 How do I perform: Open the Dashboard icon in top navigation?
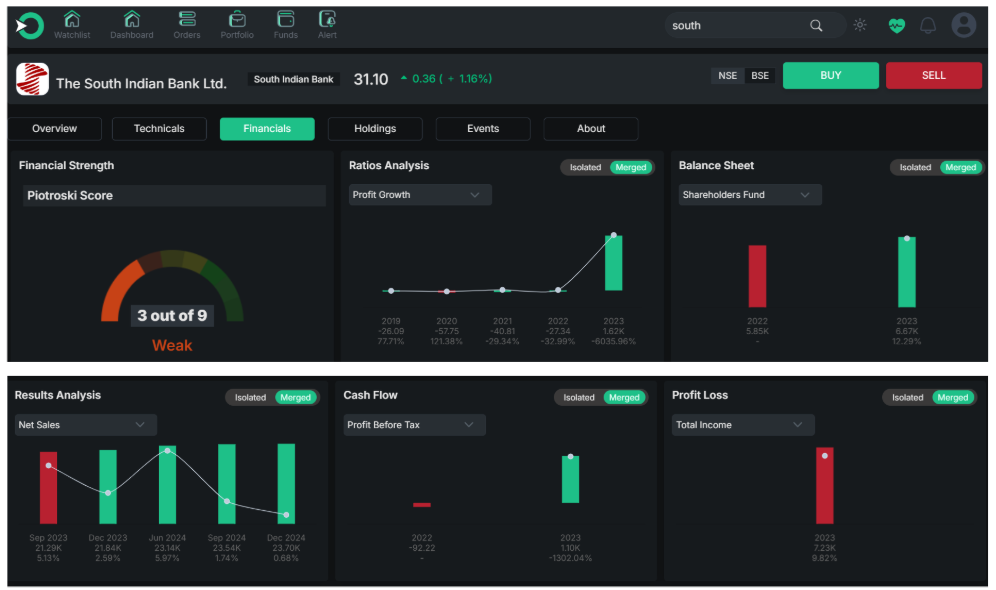131,20
